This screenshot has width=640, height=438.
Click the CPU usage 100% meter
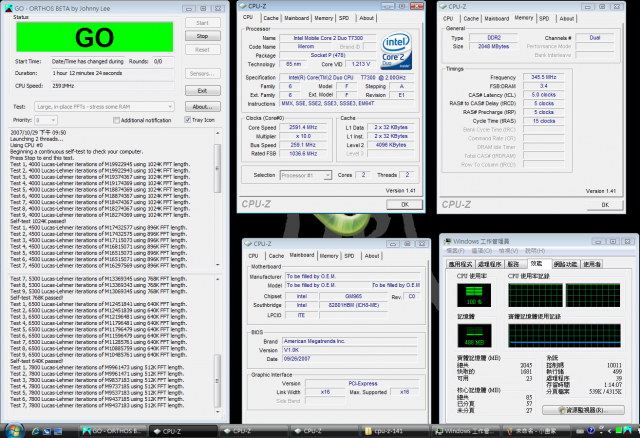click(474, 295)
